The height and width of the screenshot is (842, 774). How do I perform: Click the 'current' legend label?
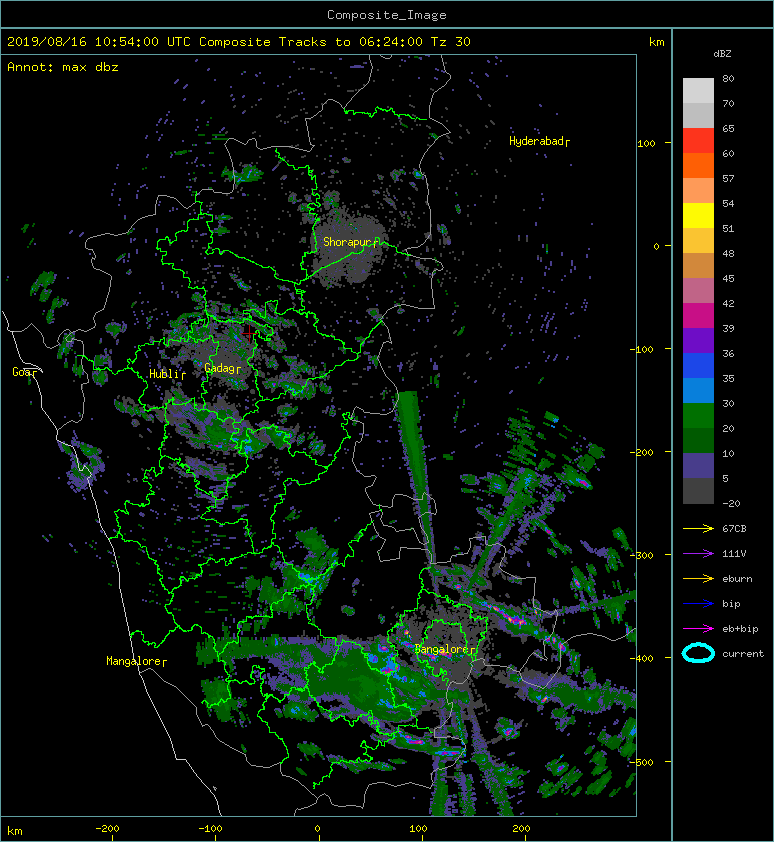click(743, 654)
